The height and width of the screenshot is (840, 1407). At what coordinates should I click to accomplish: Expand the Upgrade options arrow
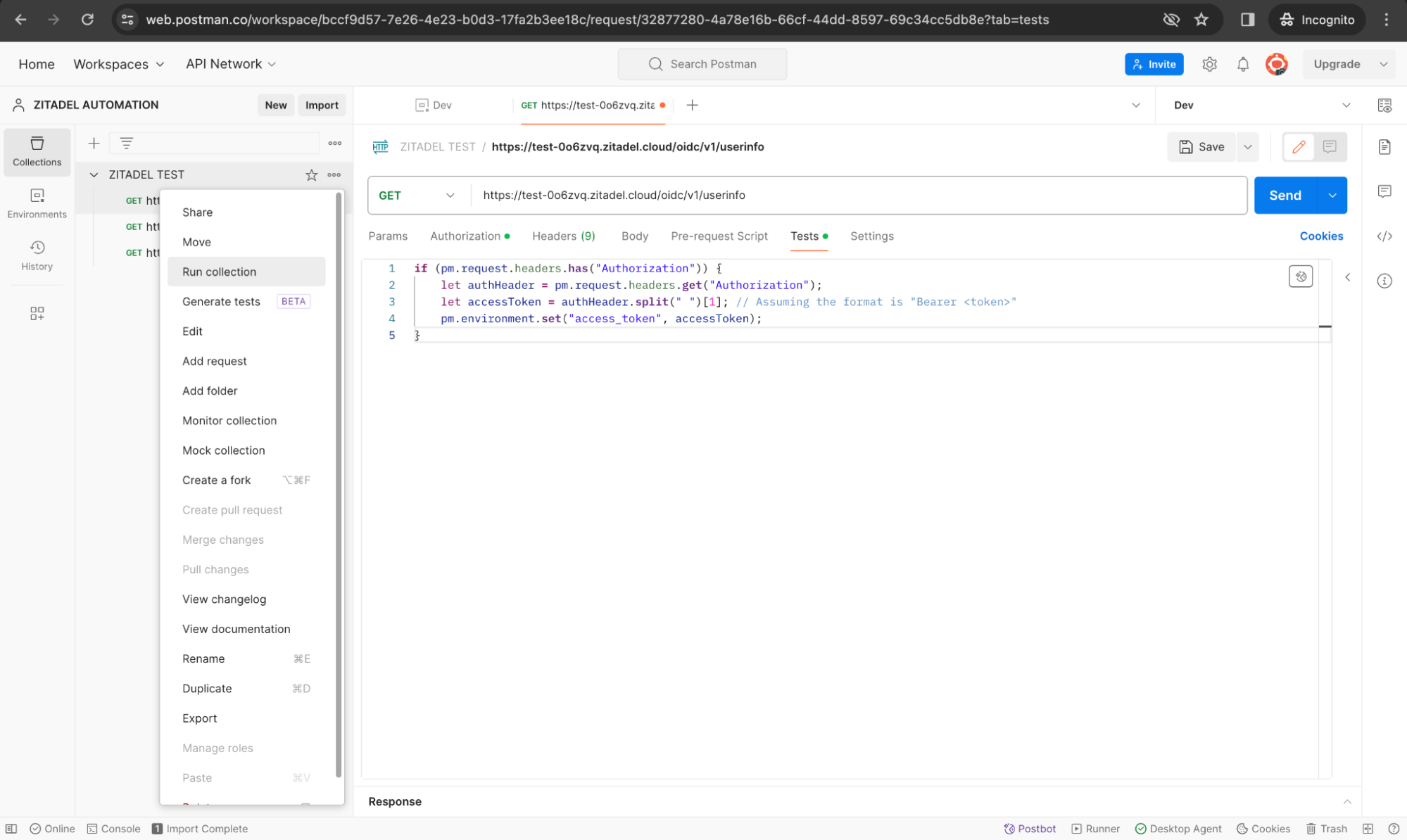pyautogui.click(x=1383, y=64)
